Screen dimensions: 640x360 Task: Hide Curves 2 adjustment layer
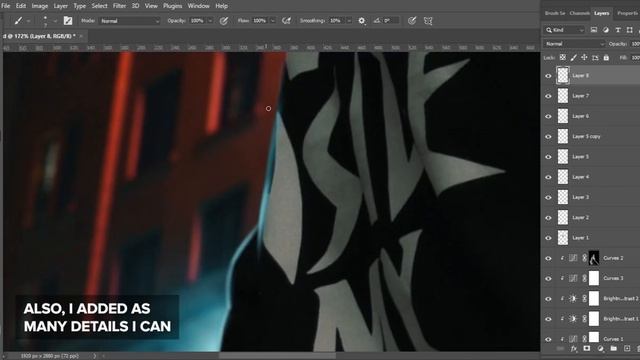point(548,258)
